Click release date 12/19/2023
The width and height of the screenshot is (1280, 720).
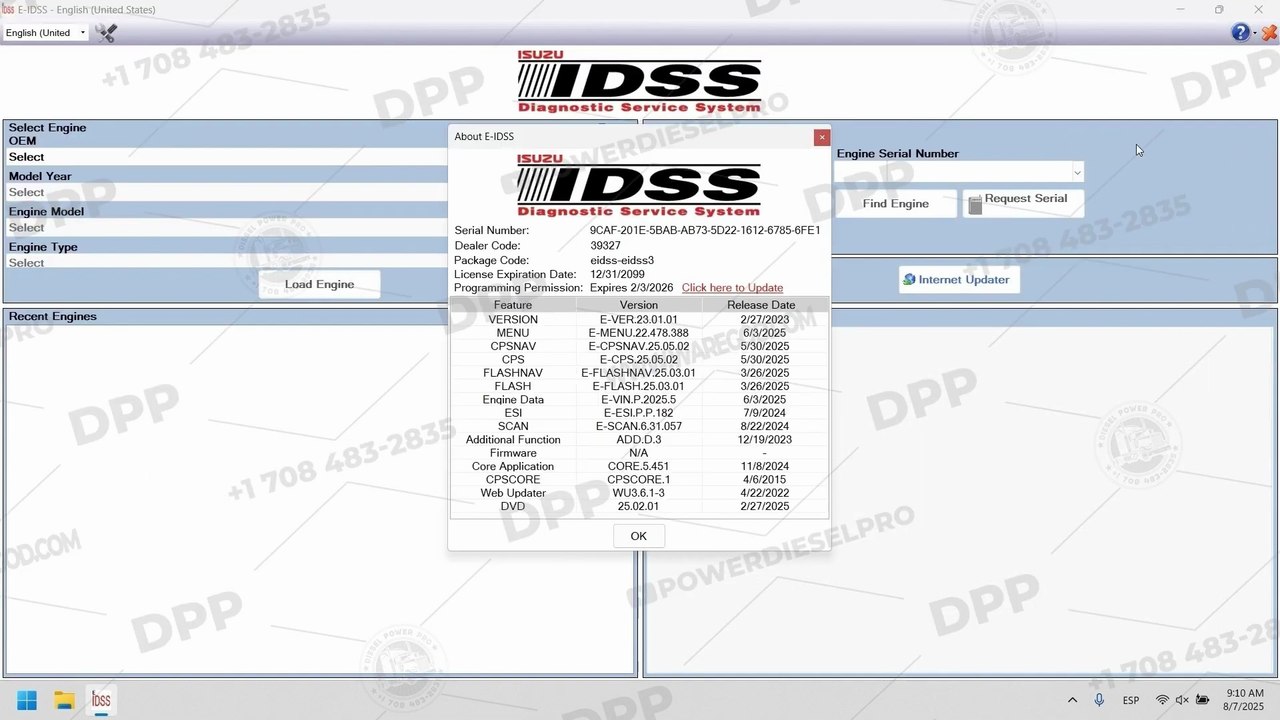click(x=765, y=440)
